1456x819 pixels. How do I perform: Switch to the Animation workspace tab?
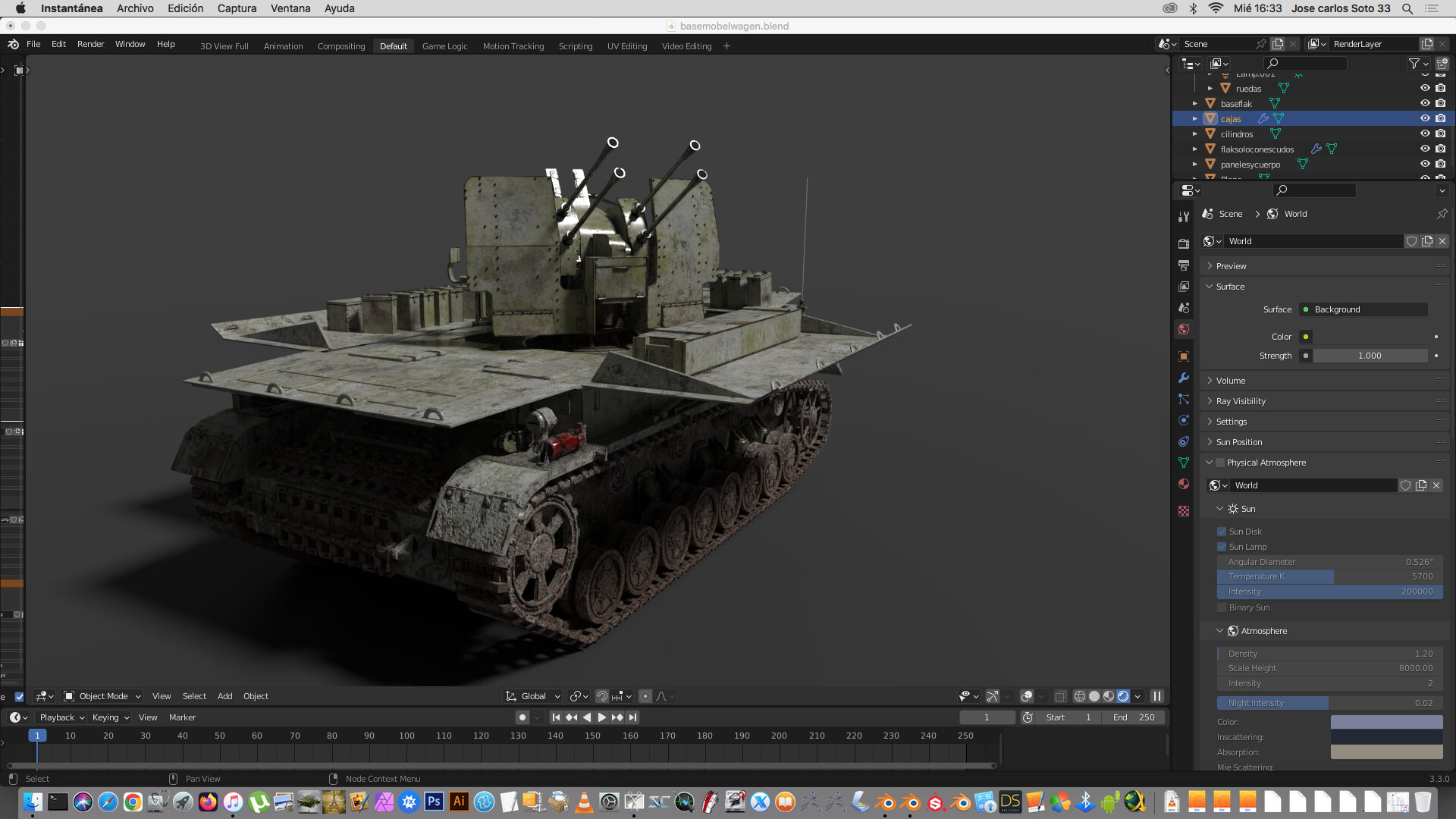coord(283,46)
